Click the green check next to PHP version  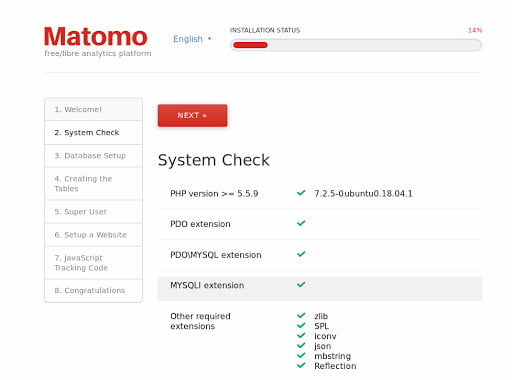[x=301, y=193]
